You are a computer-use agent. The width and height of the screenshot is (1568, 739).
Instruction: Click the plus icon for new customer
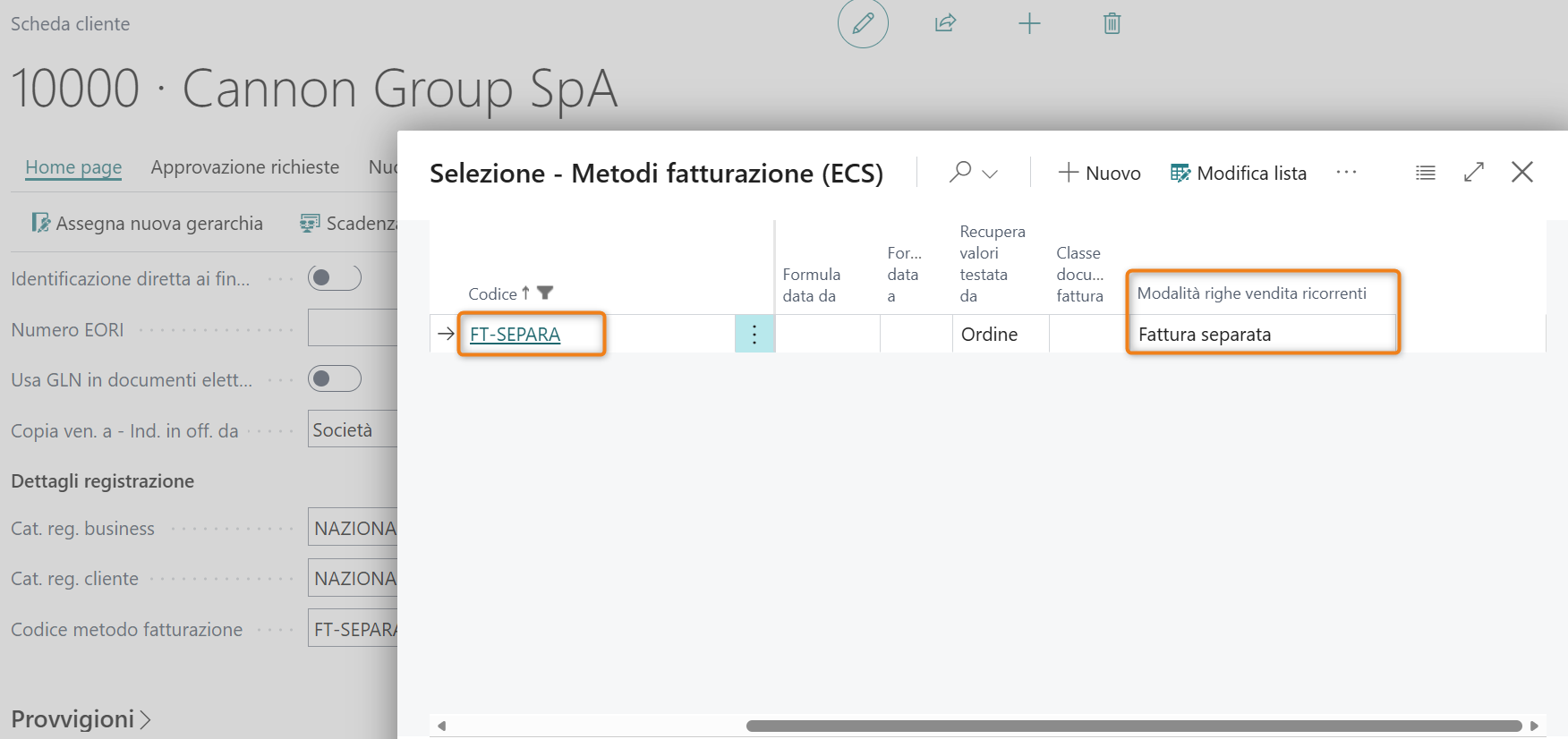tap(1029, 23)
